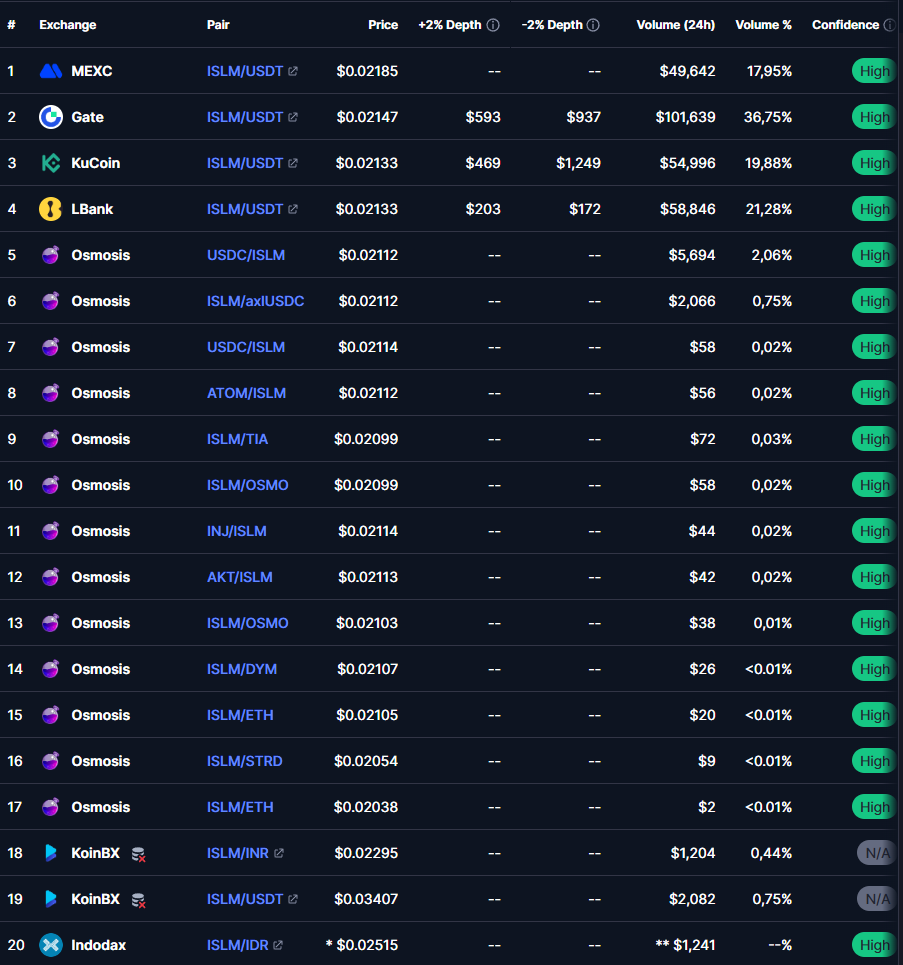Sort table by Pair column header
The image size is (903, 965).
(218, 25)
